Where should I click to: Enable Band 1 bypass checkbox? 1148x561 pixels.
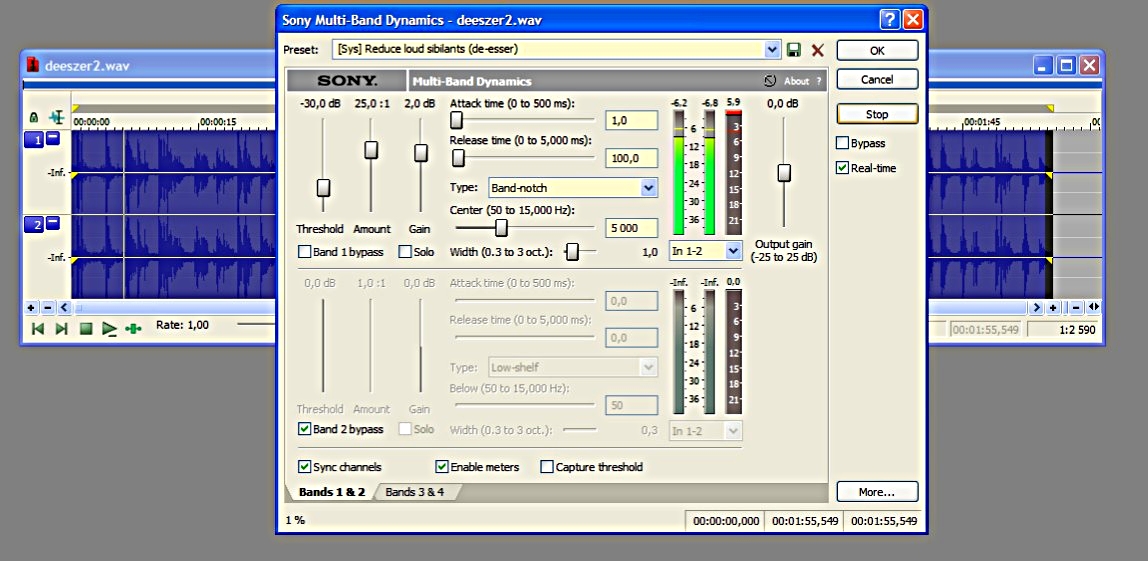tap(305, 252)
